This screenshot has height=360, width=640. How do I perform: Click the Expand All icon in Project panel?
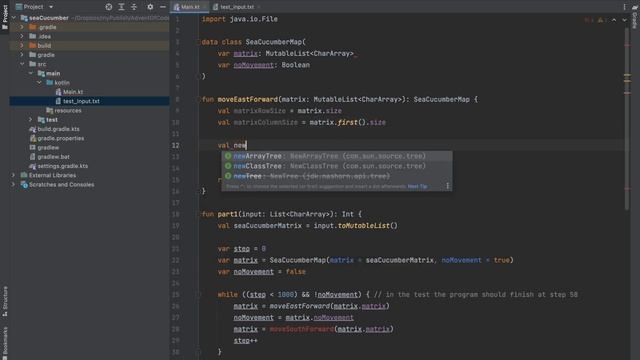click(x=121, y=7)
